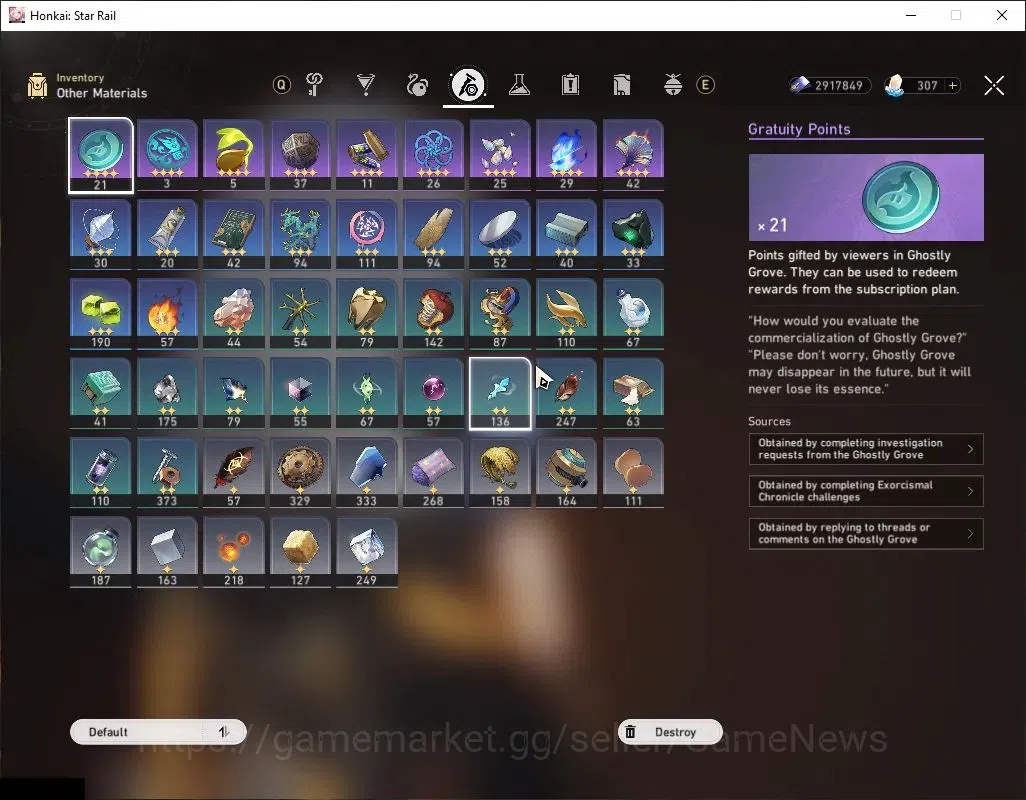Image resolution: width=1026 pixels, height=800 pixels.
Task: Select the paint tube item with count 20
Action: click(167, 234)
